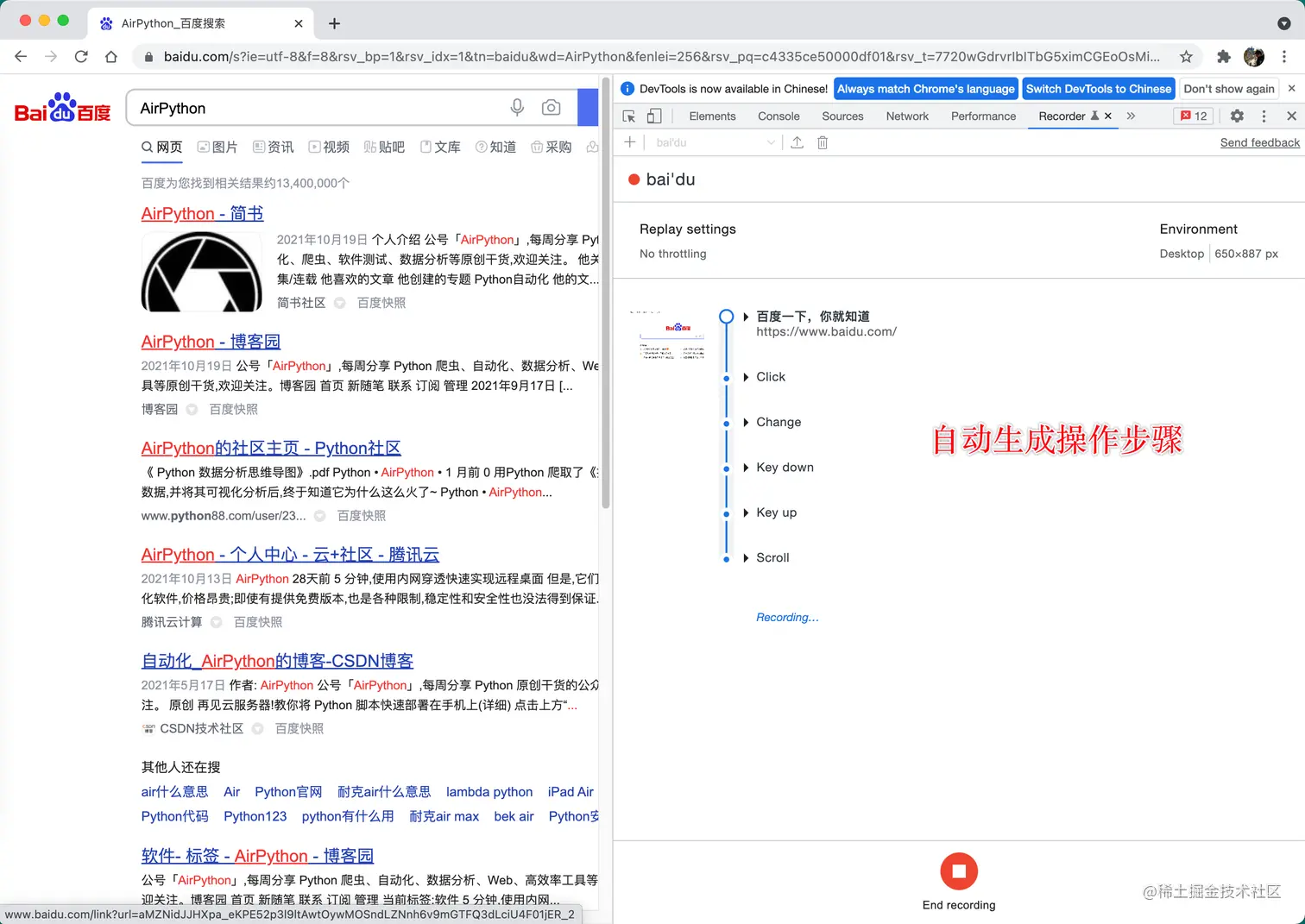Expand the Change step

tap(746, 422)
